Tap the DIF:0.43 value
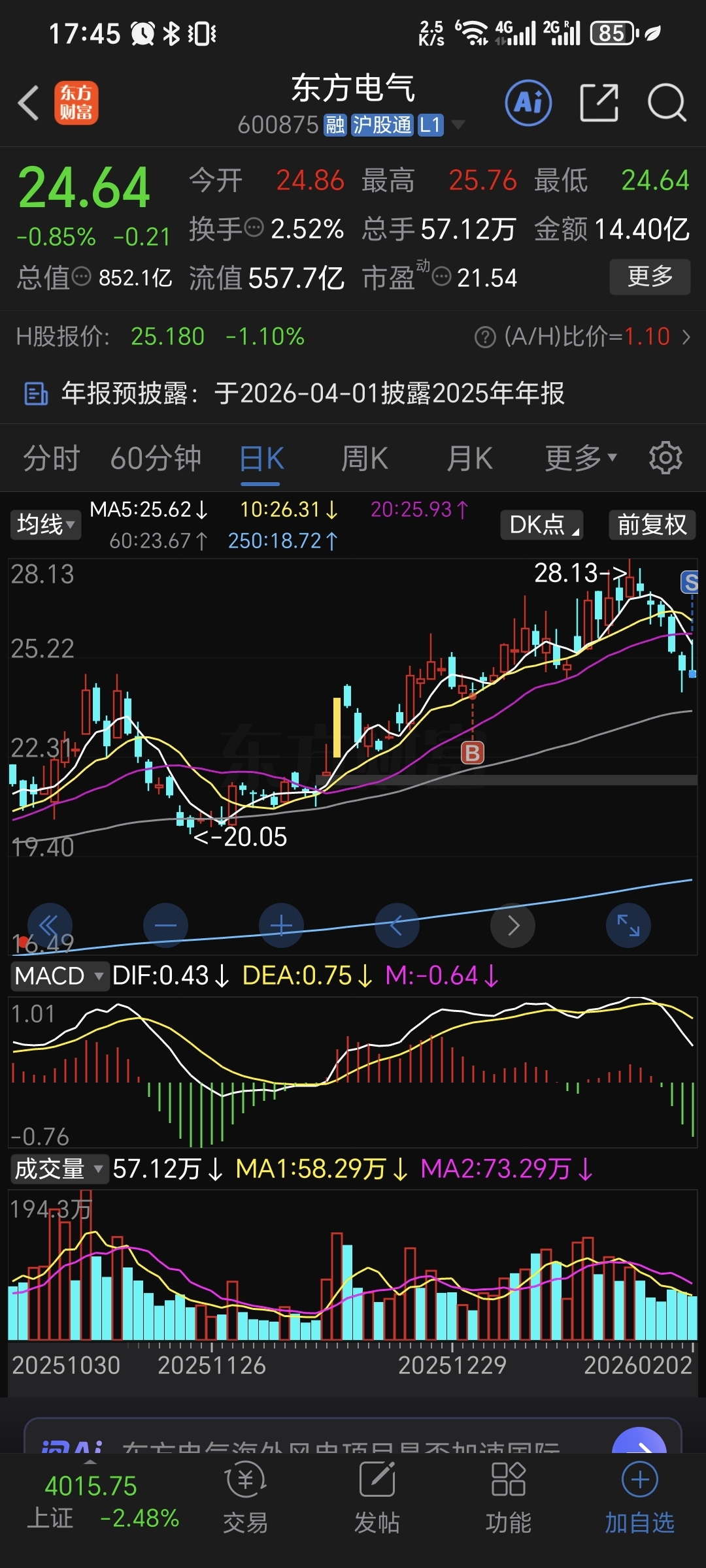The height and width of the screenshot is (1568, 706). click(x=171, y=976)
